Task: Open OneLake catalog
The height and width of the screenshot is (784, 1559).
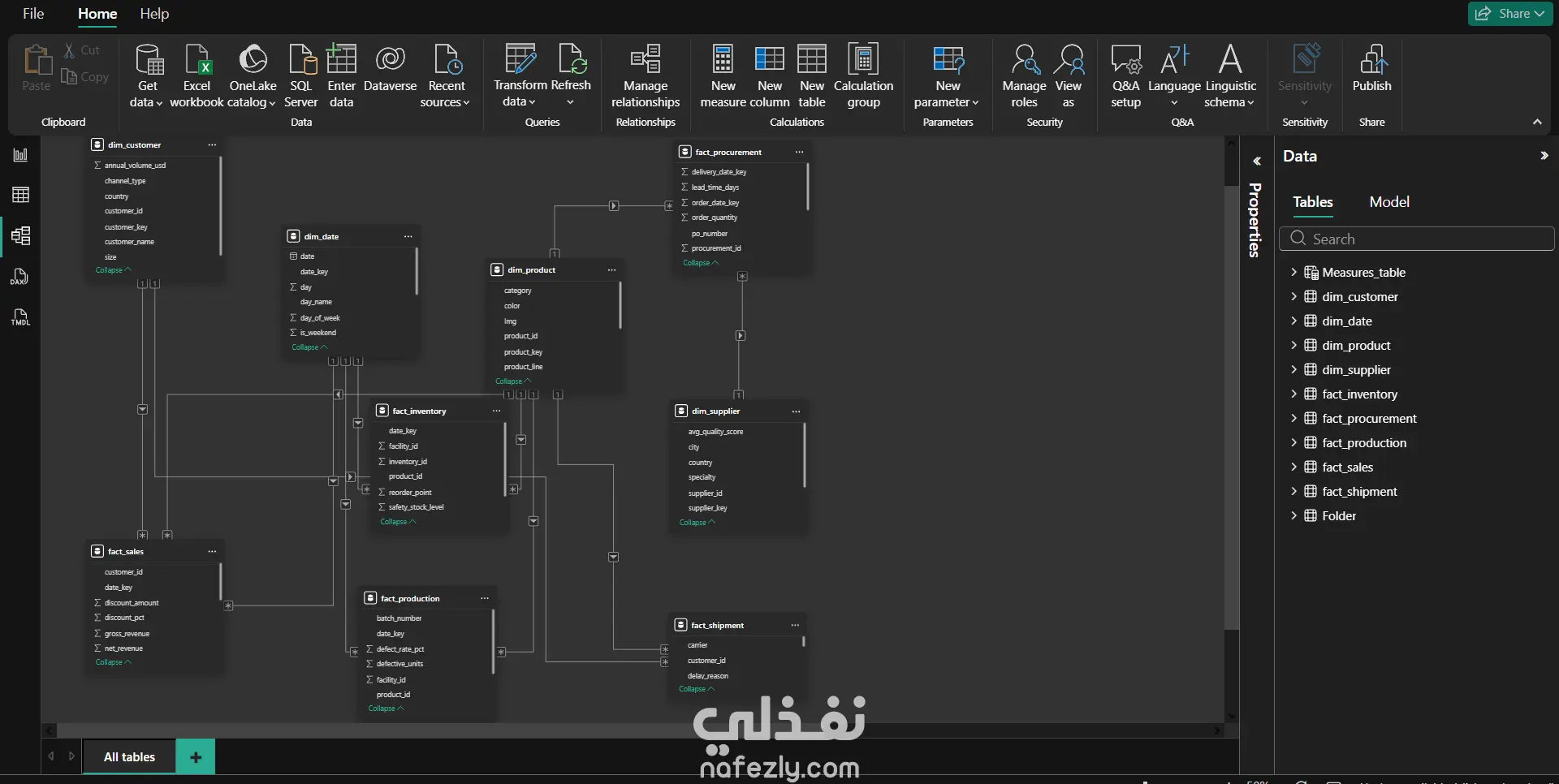Action: 253,75
